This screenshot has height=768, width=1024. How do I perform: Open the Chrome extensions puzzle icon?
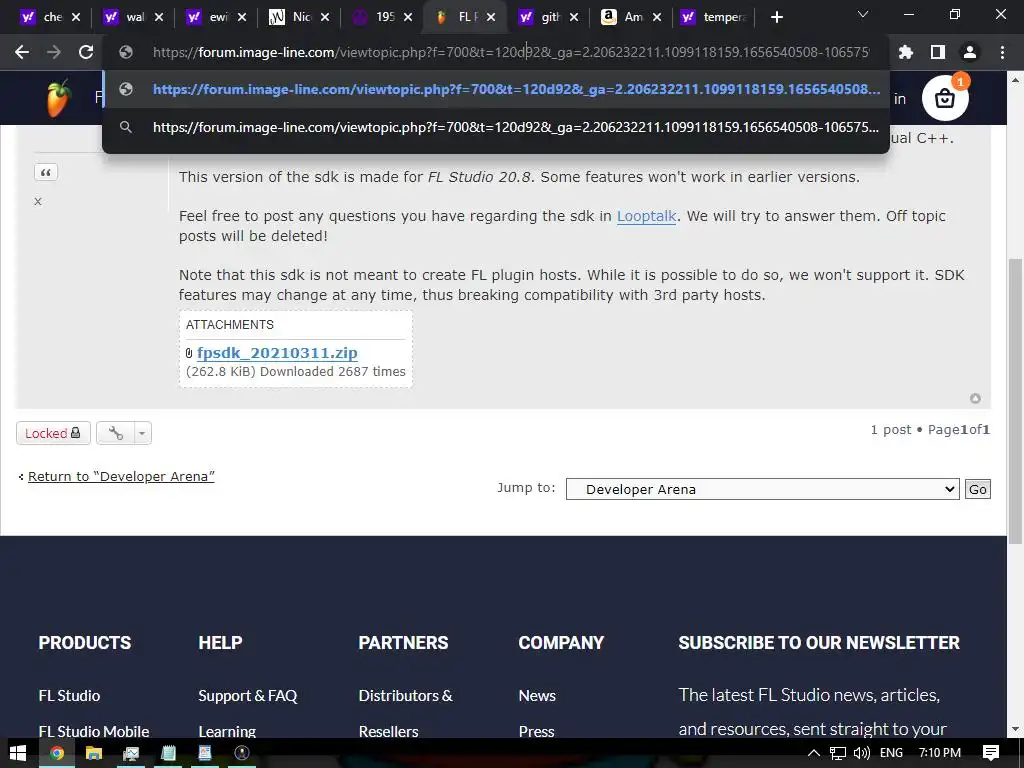click(905, 52)
